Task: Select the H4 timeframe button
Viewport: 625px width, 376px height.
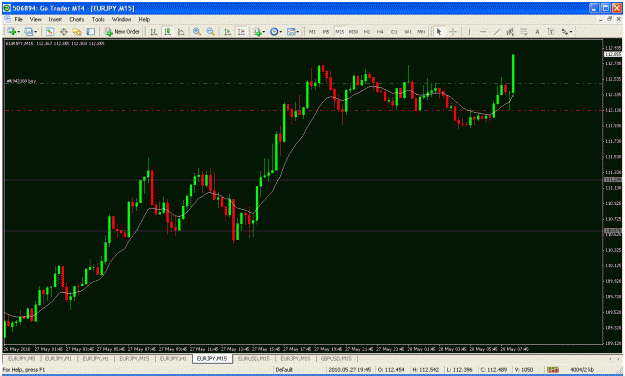Action: point(380,31)
